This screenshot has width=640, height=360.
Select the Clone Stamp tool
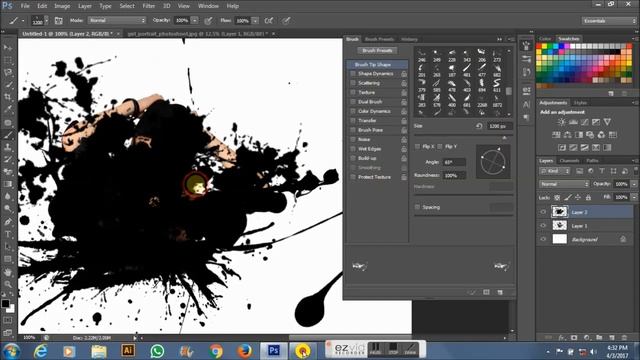coord(8,147)
